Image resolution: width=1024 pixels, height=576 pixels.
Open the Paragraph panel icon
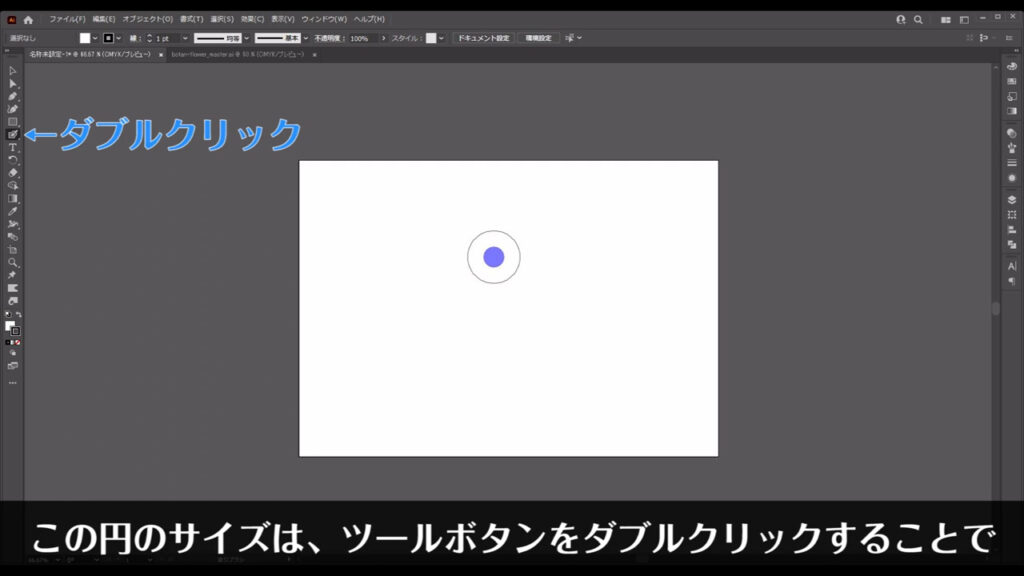pyautogui.click(x=1012, y=281)
